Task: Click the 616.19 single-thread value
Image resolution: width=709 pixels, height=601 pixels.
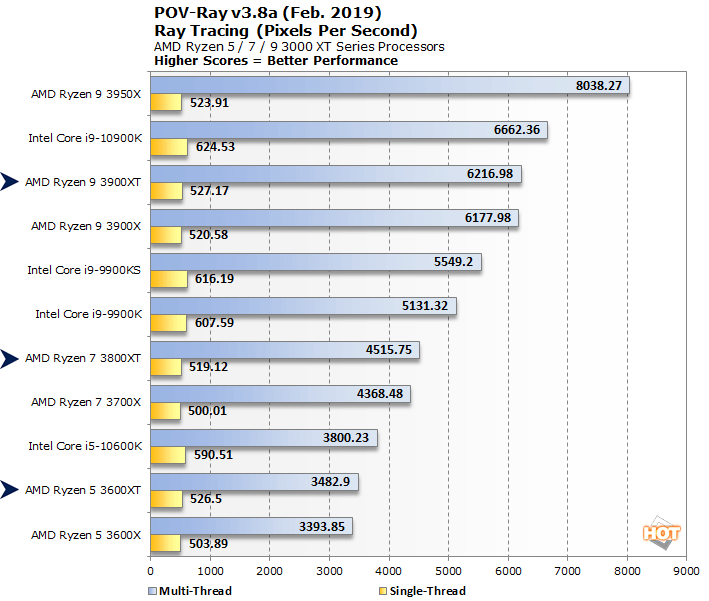Action: pos(214,279)
